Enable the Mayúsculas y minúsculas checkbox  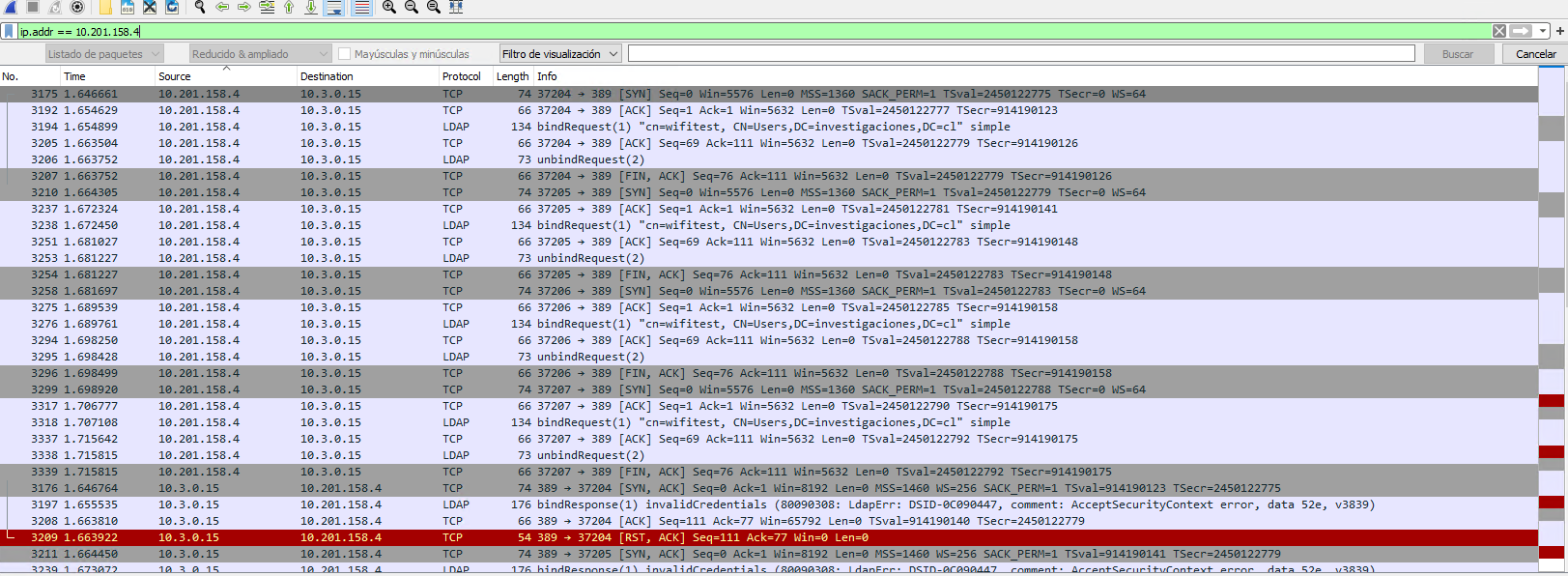click(344, 54)
